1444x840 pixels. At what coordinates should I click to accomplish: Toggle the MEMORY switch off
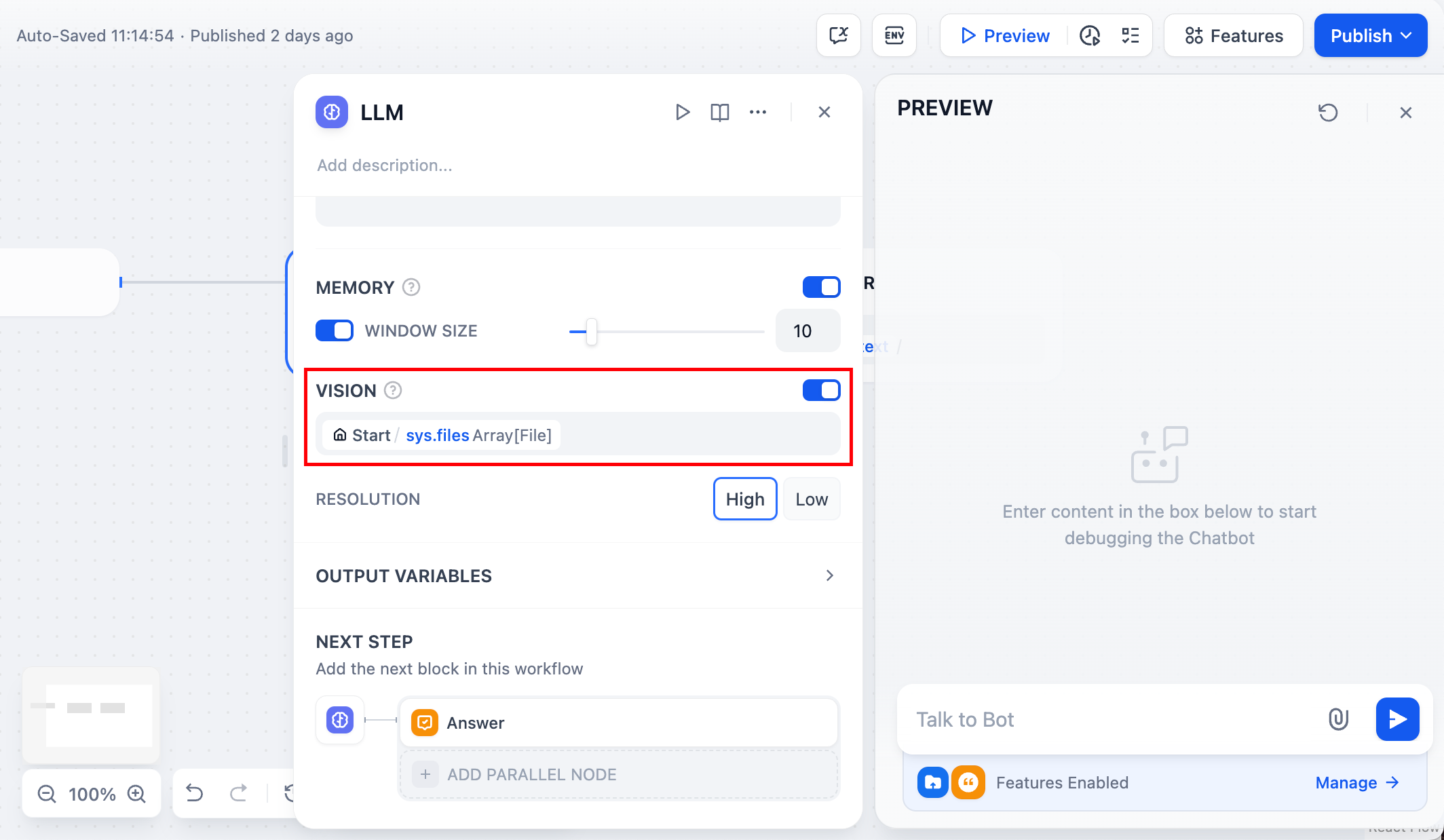coord(821,287)
